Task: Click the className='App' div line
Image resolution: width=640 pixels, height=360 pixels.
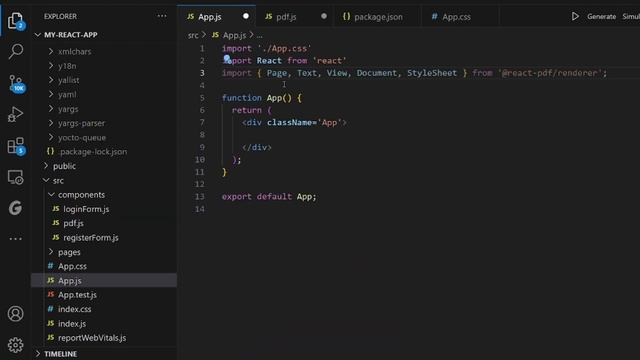Action: pyautogui.click(x=294, y=122)
